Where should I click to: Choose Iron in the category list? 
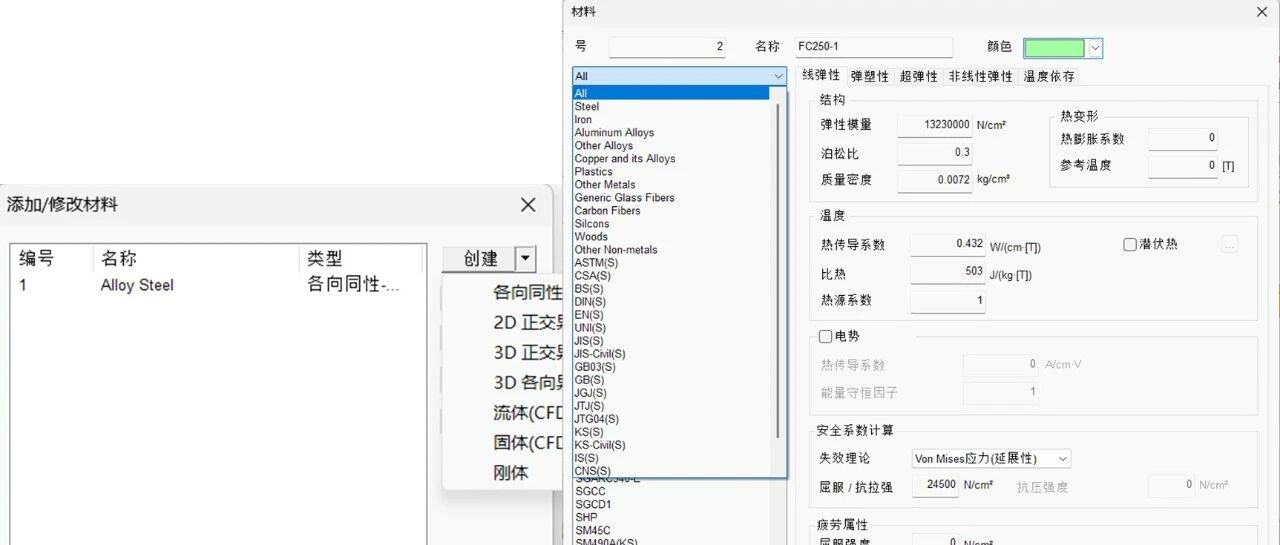coord(583,119)
